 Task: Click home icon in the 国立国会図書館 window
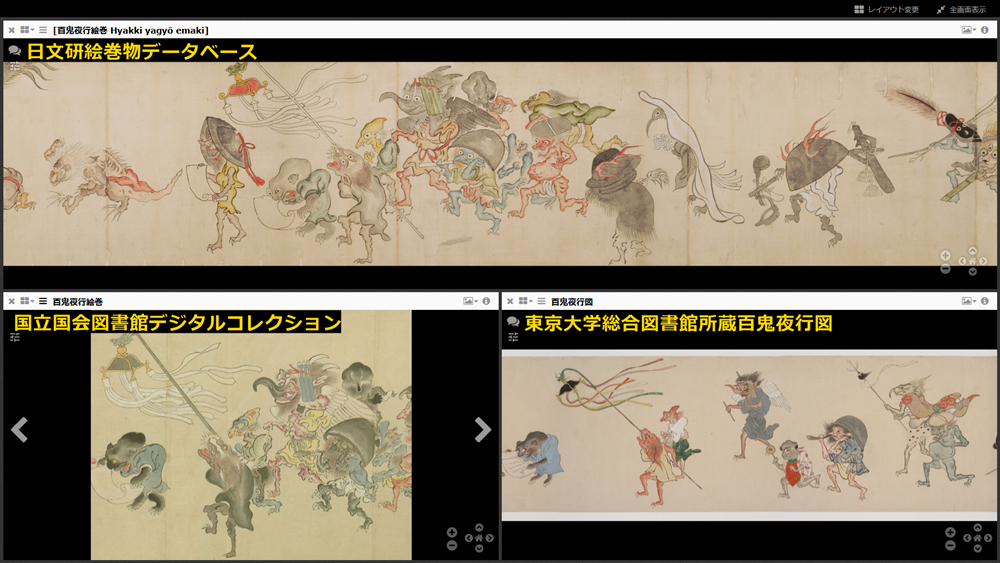(479, 538)
